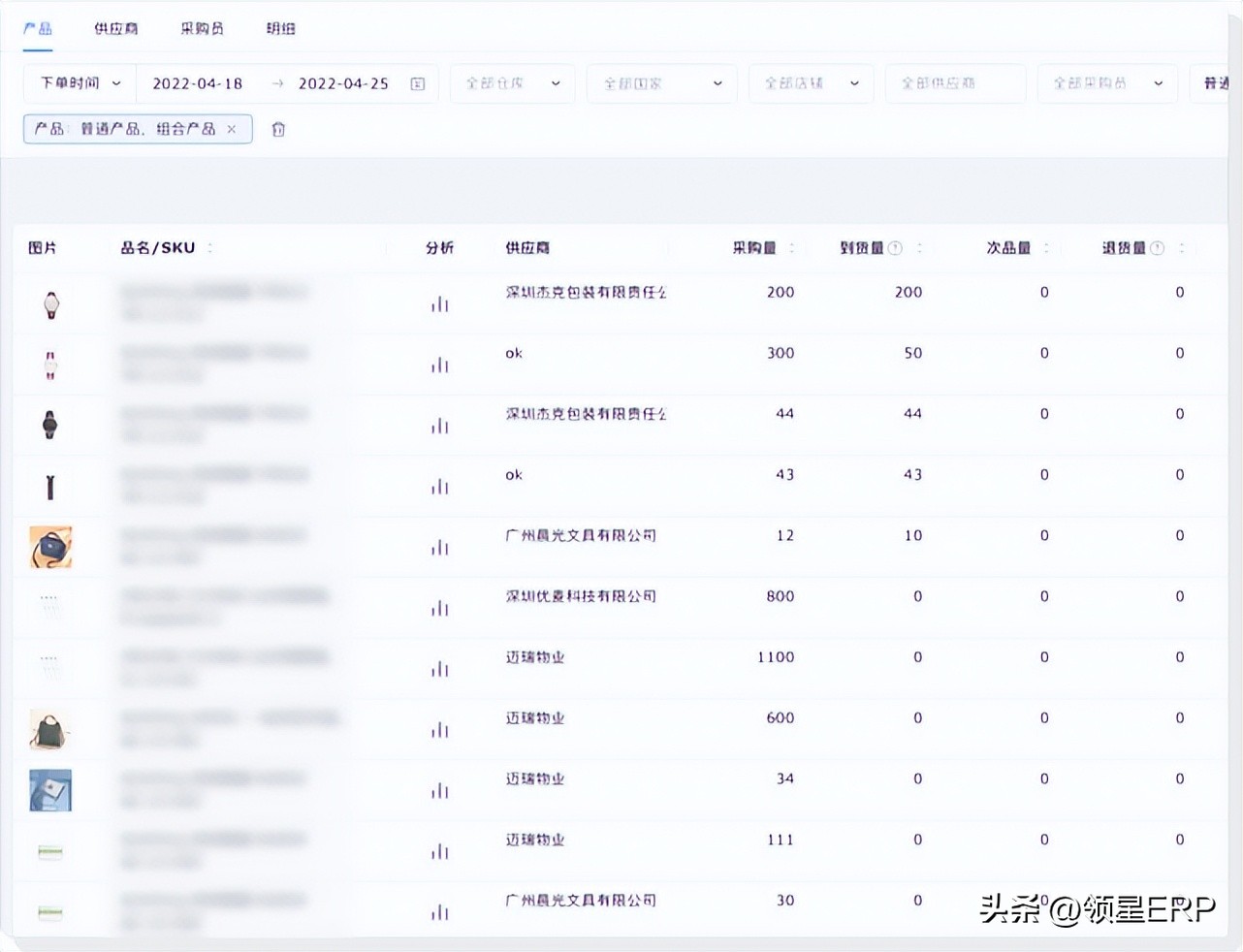Open the calendar icon in the date range
1243x952 pixels.
click(x=418, y=84)
